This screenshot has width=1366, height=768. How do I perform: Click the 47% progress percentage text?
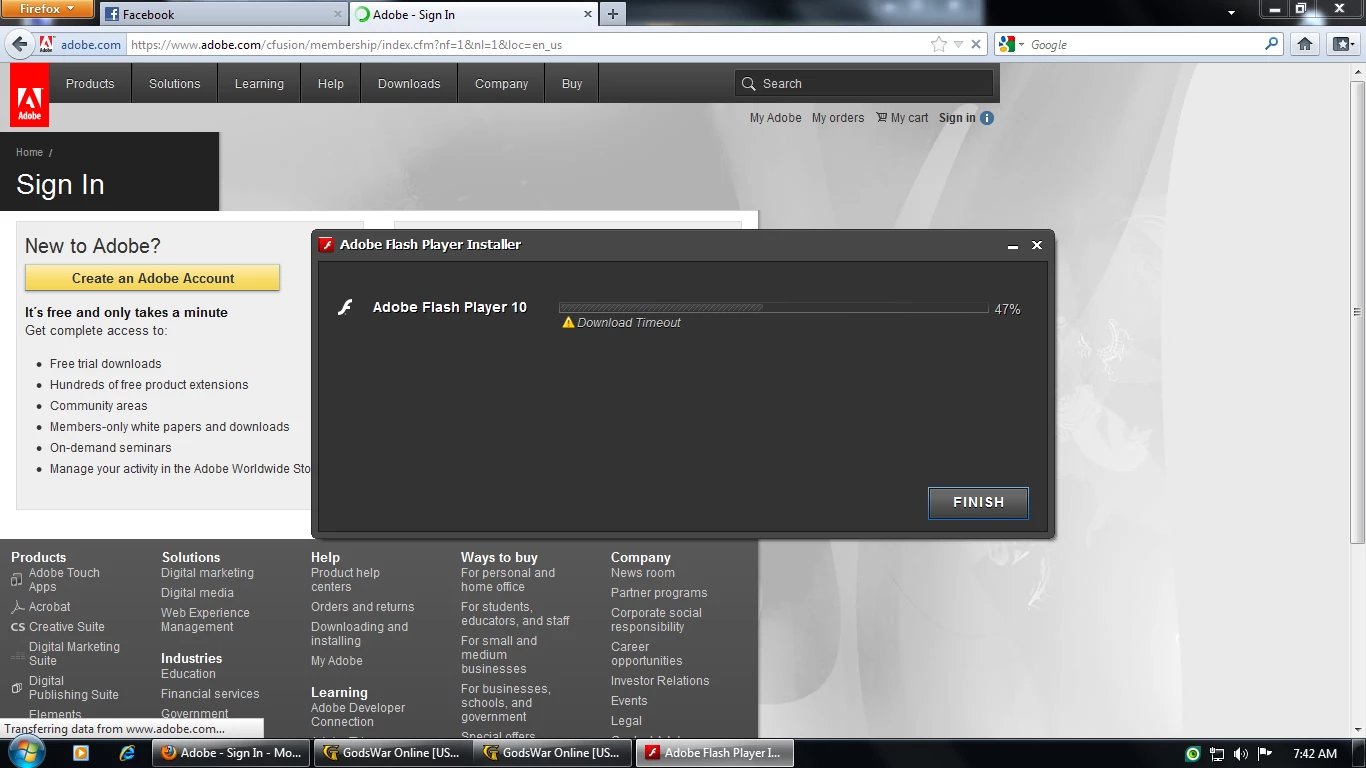click(1007, 310)
